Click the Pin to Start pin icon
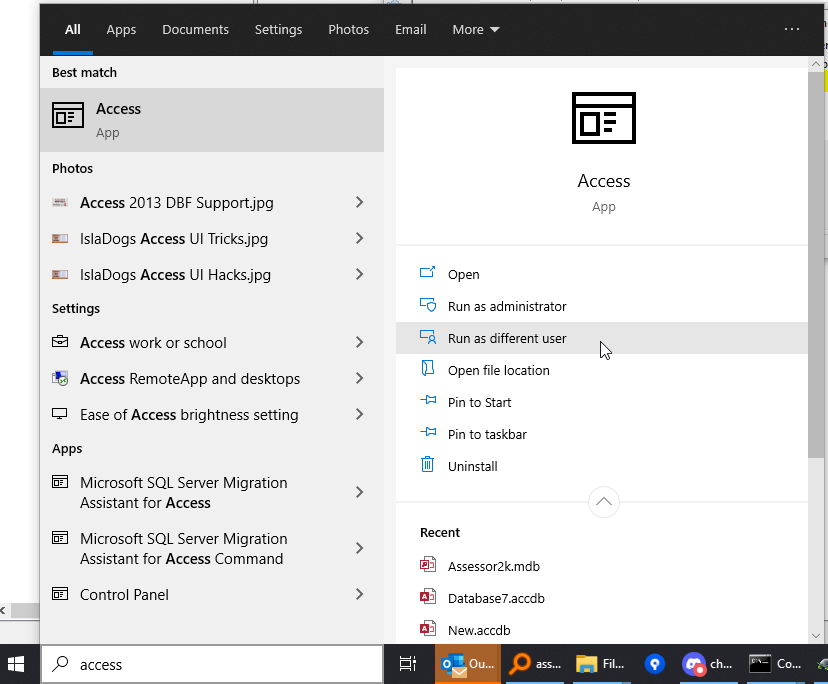 click(428, 400)
